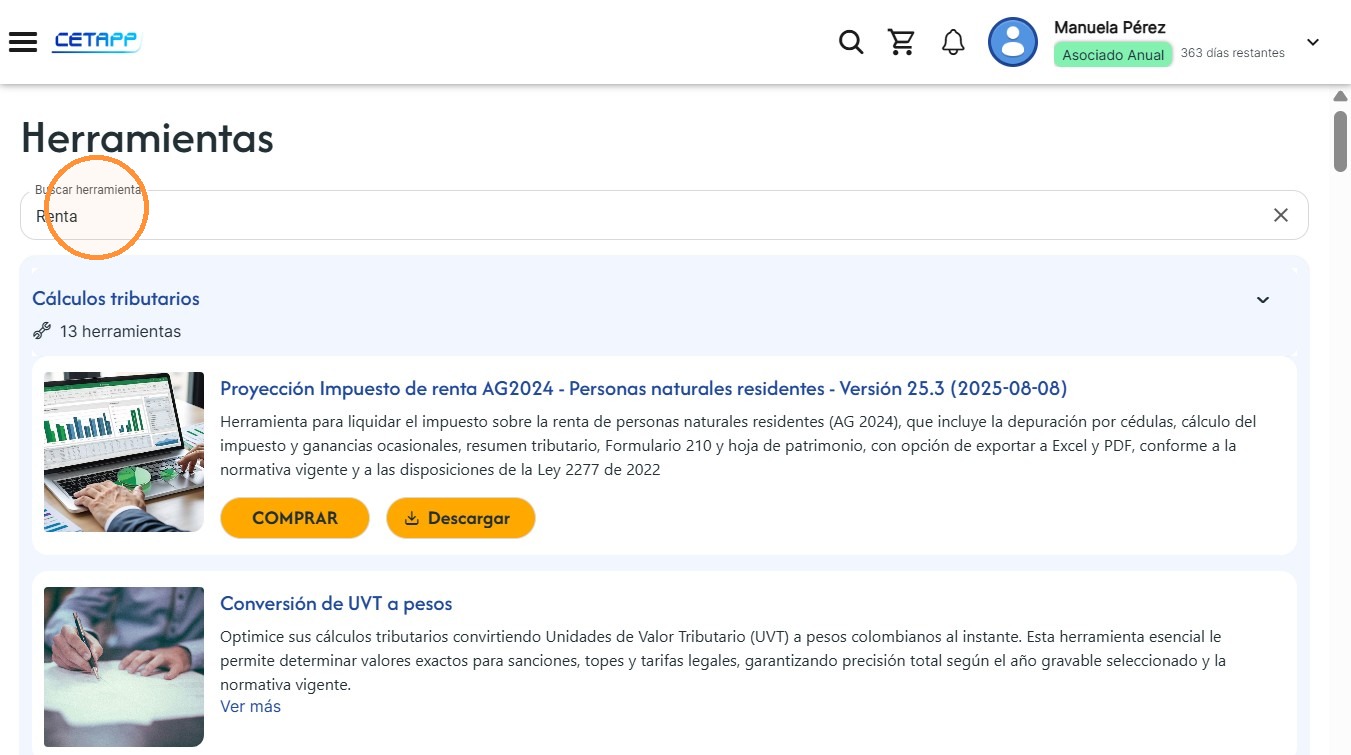Click the page scrollbar thumb
This screenshot has height=755, width=1351.
(1341, 141)
